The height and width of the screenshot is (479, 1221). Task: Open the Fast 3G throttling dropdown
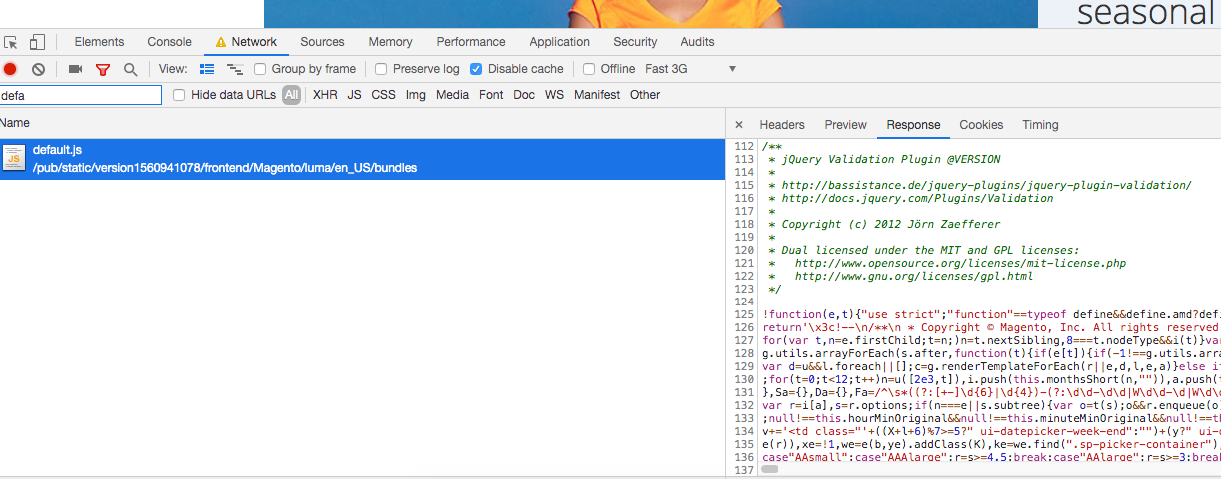pos(690,69)
